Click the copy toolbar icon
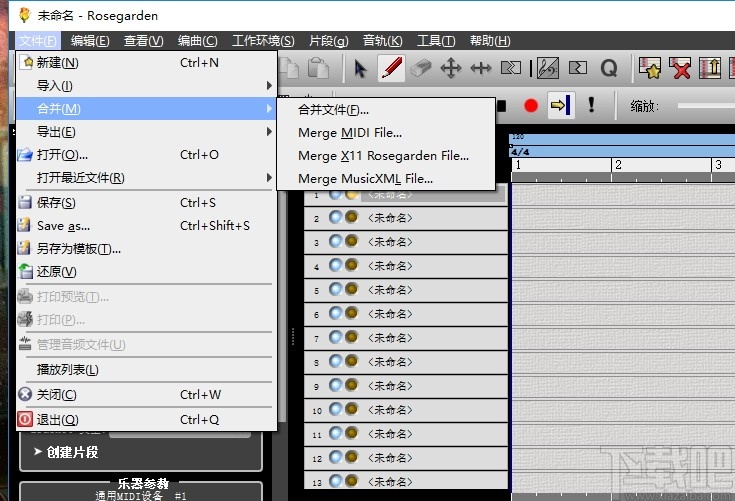 coord(289,68)
